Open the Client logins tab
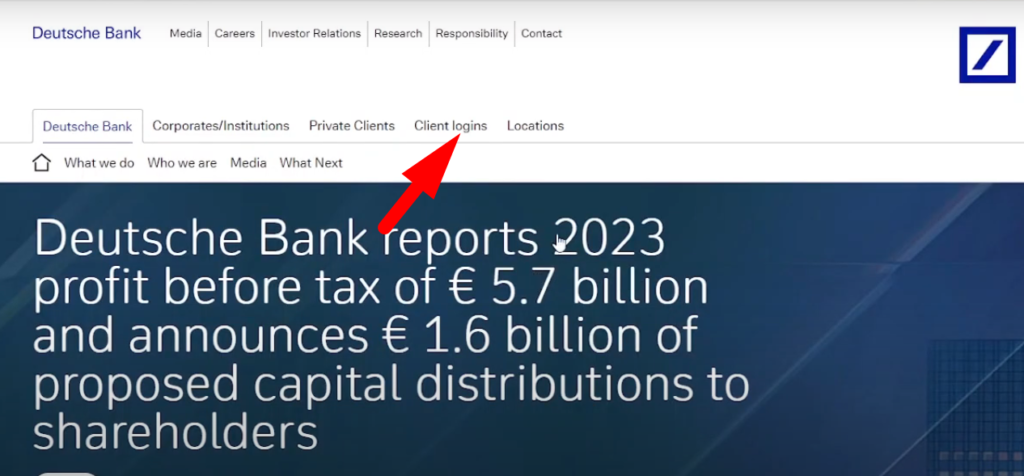Viewport: 1024px width, 476px height. pyautogui.click(x=450, y=126)
